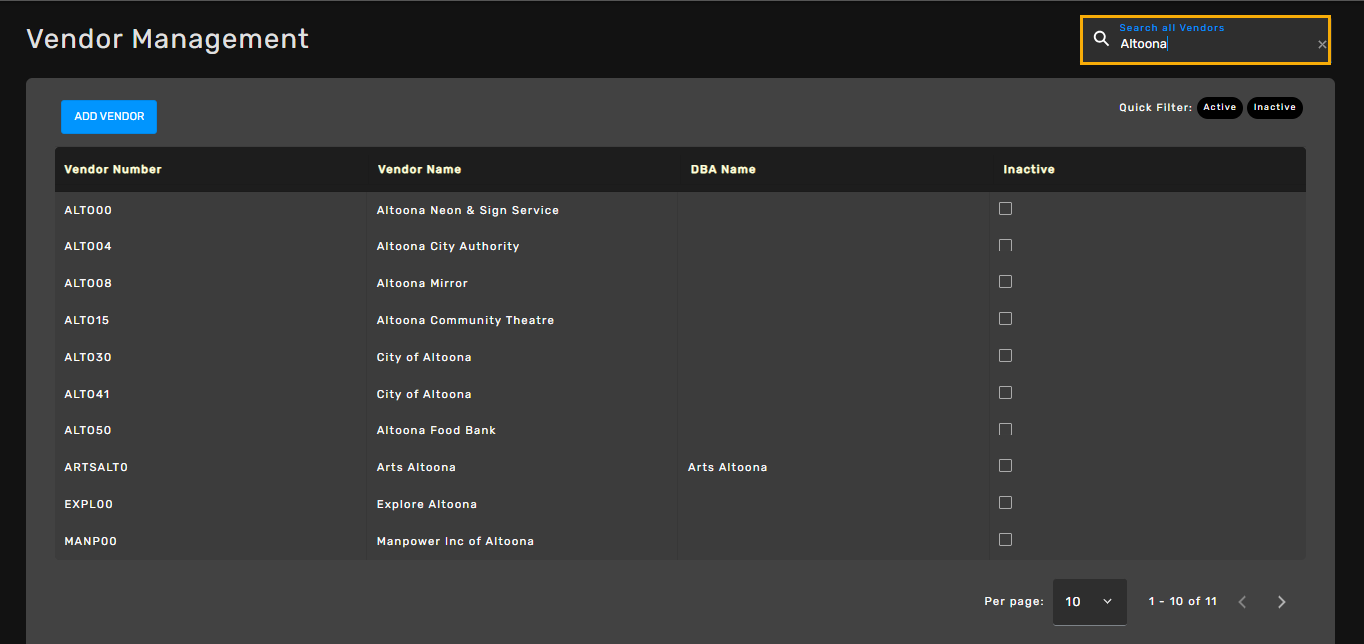
Task: Select vendor number ARTSALT0
Action: point(96,468)
